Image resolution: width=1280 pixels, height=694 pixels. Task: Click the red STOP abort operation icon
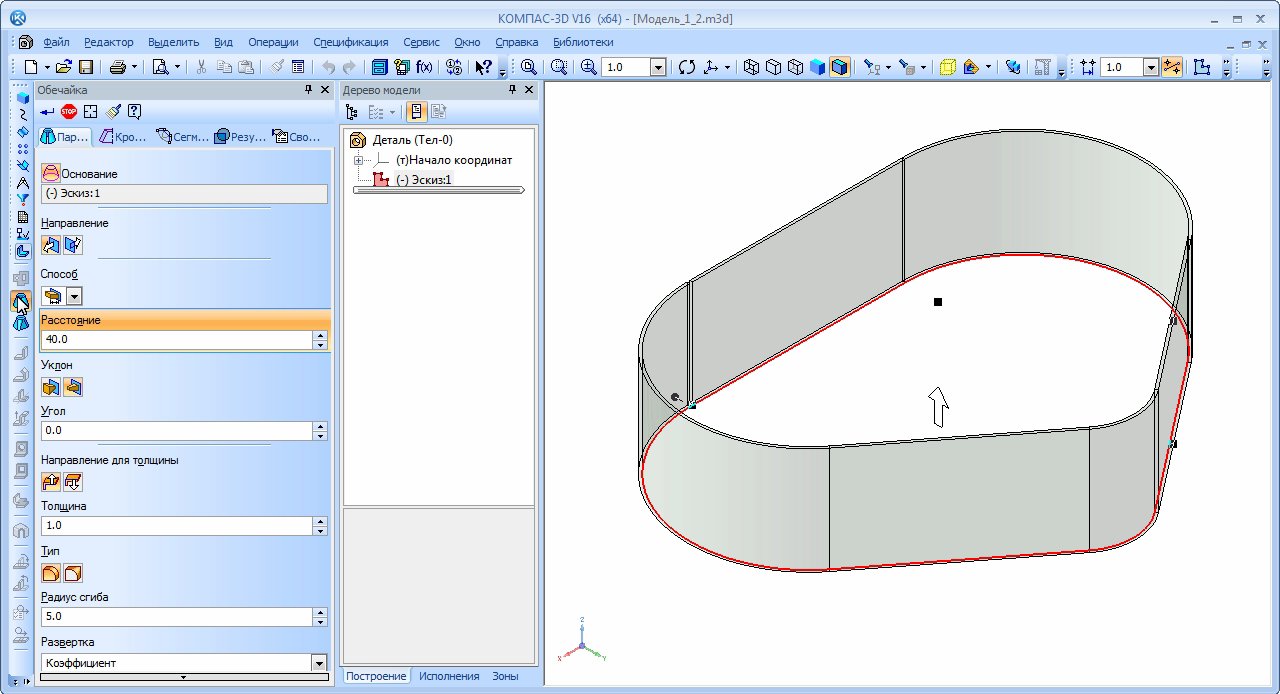69,112
